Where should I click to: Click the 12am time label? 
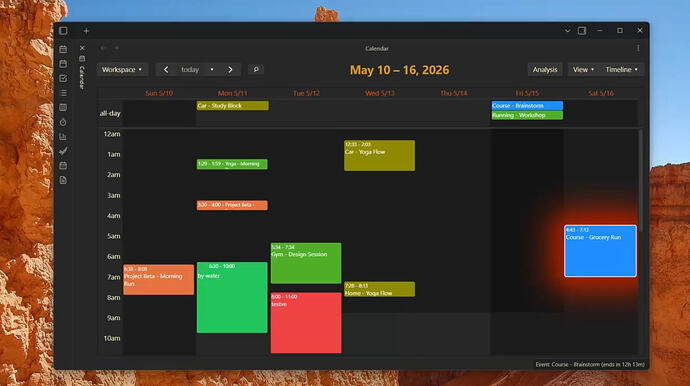click(x=112, y=134)
